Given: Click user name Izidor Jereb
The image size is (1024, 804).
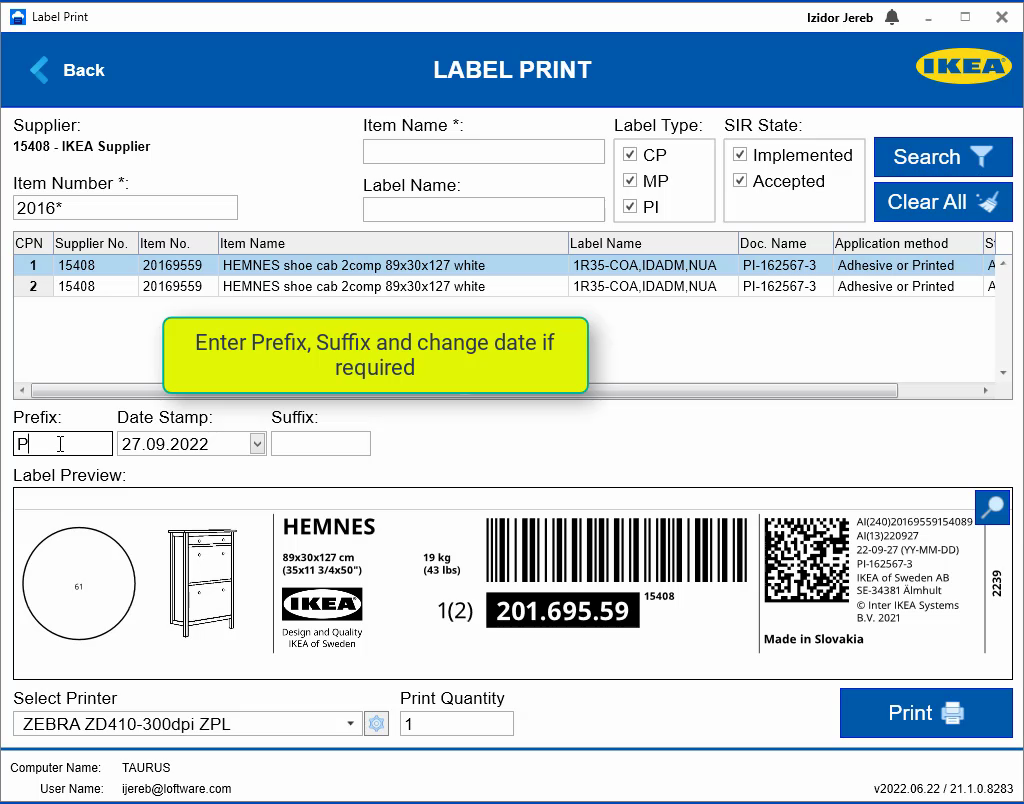Looking at the screenshot, I should click(x=840, y=18).
